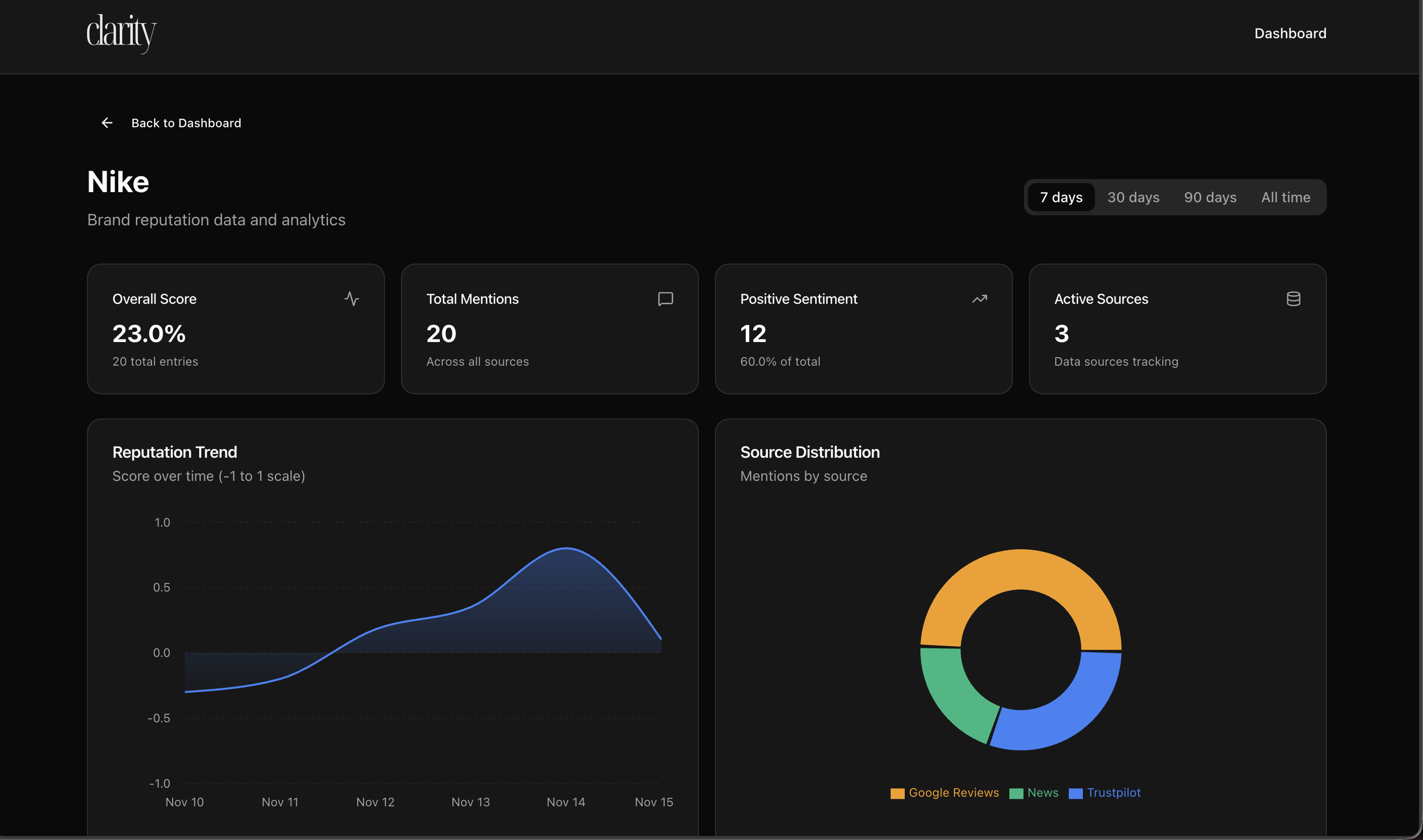
Task: Click the Overall Score activity pulse icon
Action: pos(352,299)
